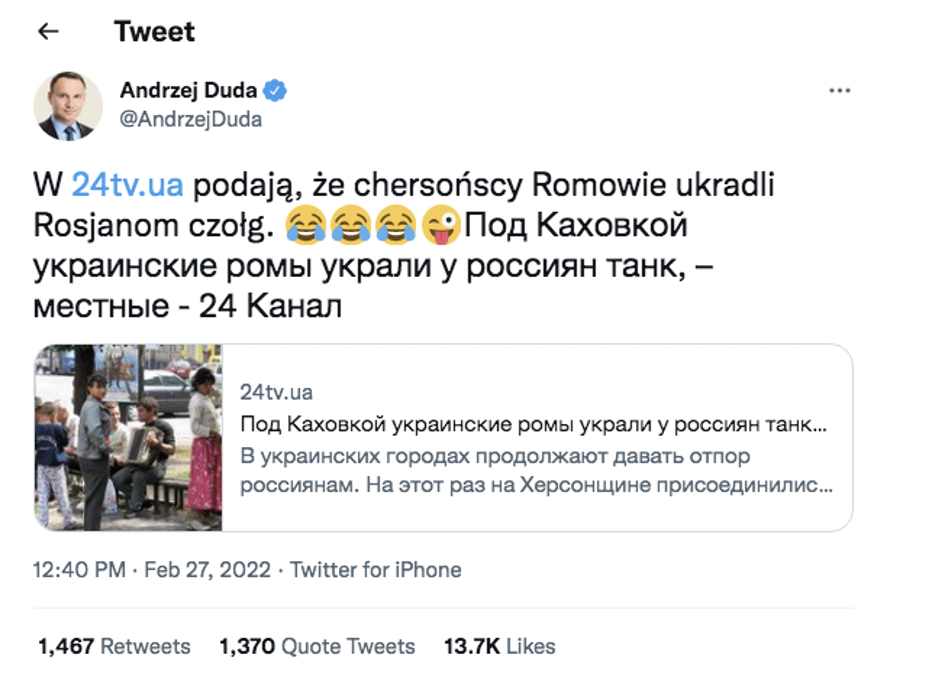Viewport: 940px width, 678px height.
Task: Show the 13.7K Likes list
Action: 499,646
